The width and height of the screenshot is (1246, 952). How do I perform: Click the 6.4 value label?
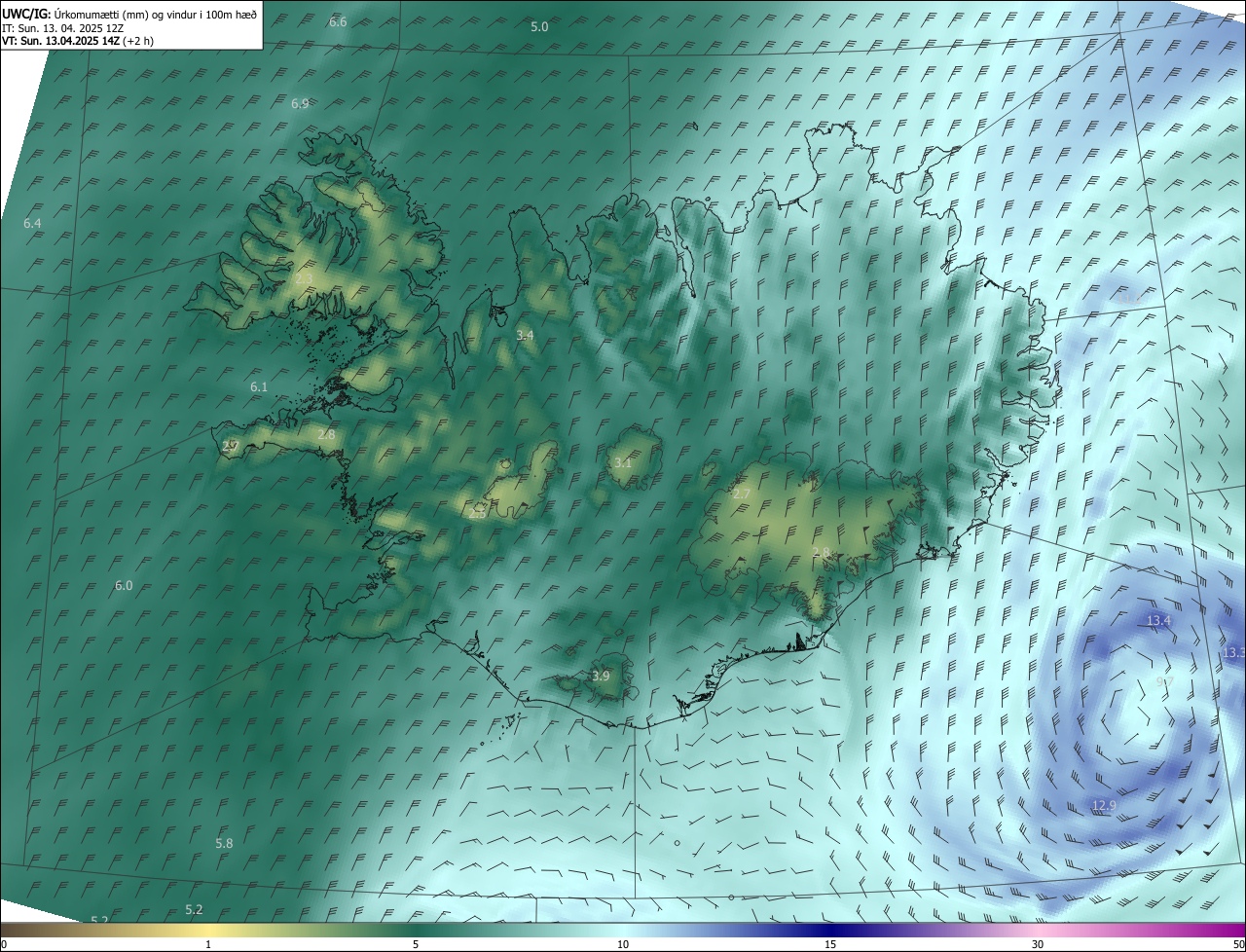[x=32, y=224]
